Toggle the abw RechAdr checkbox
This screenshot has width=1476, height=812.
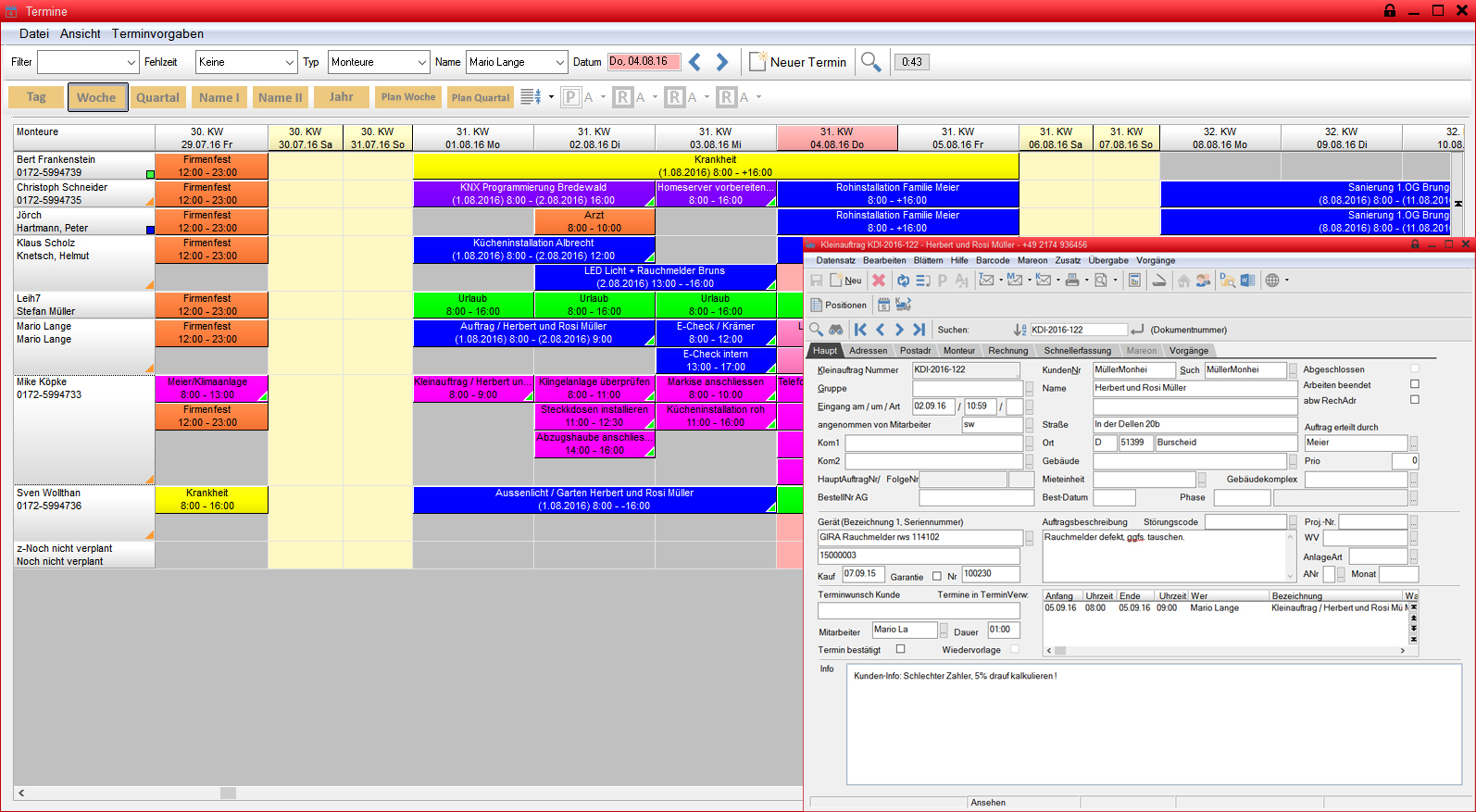pyautogui.click(x=1414, y=400)
